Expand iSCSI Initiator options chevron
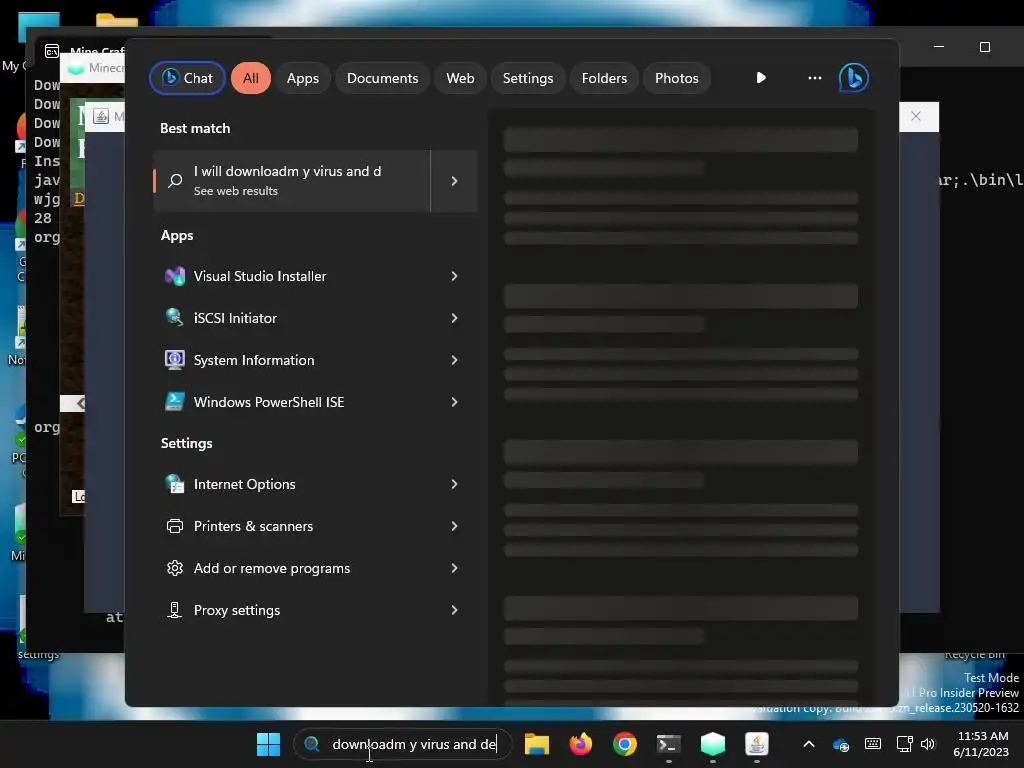 (x=455, y=318)
